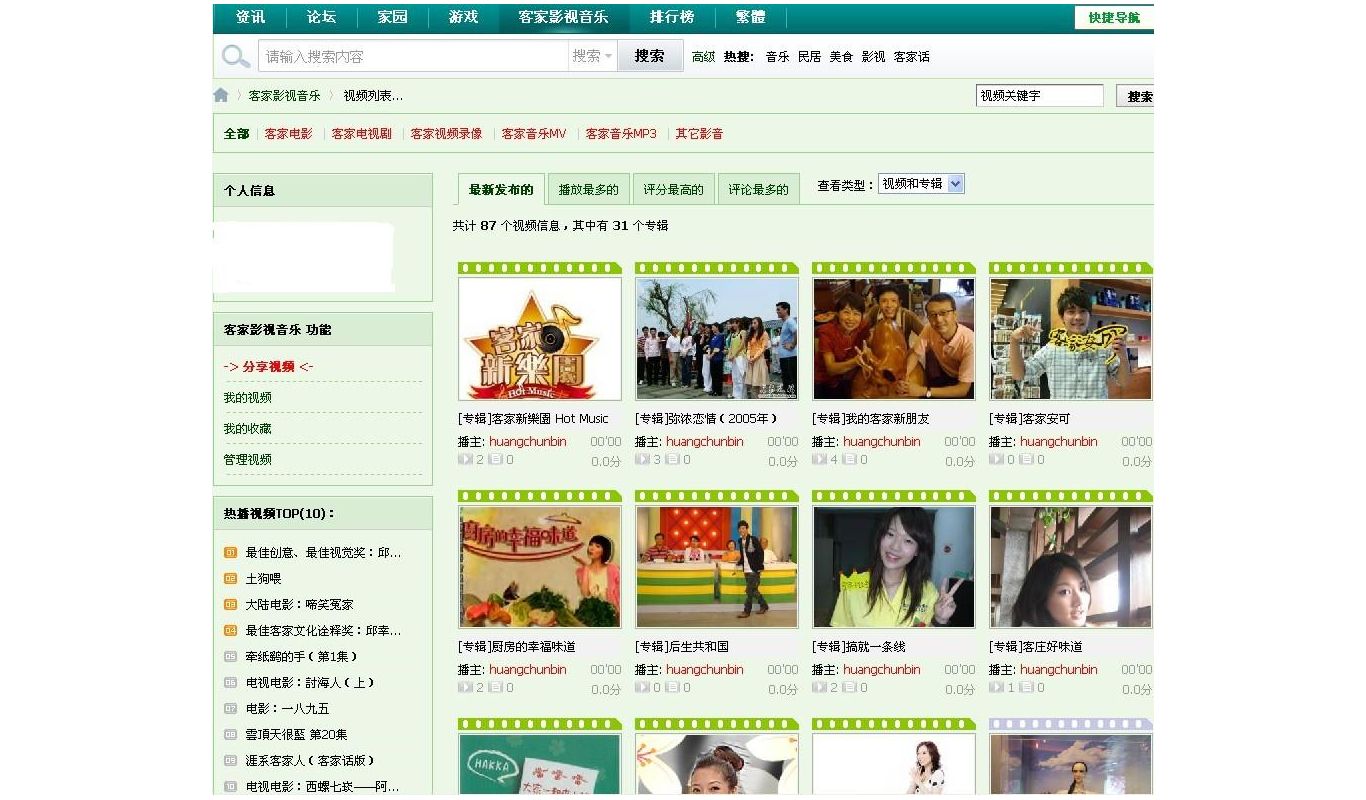Open the 客家新樂園 Hot Music thumbnail
Screen dimensions: 1366x800
point(540,339)
